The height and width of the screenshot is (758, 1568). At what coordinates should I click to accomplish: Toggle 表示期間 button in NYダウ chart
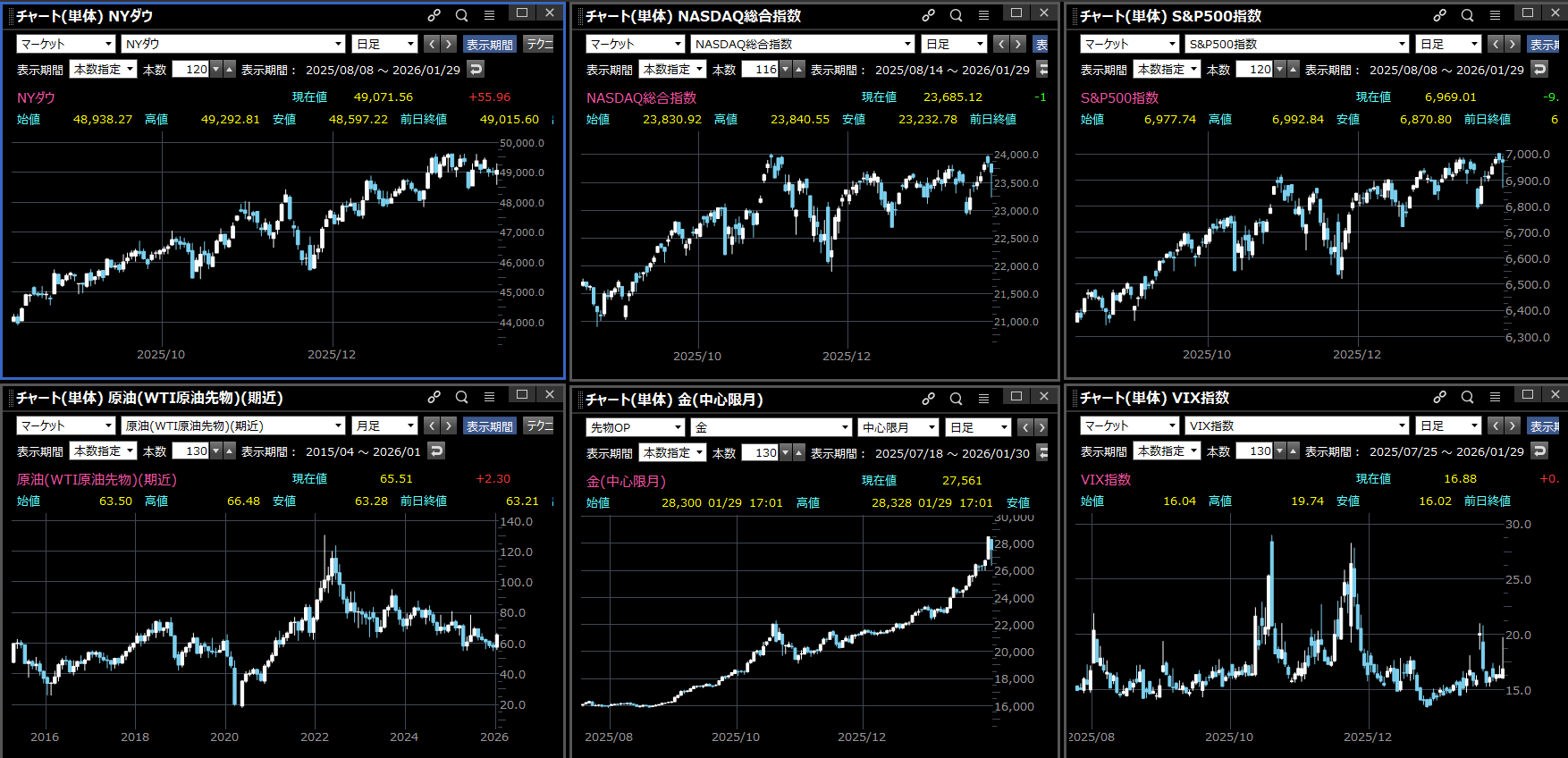click(x=489, y=44)
